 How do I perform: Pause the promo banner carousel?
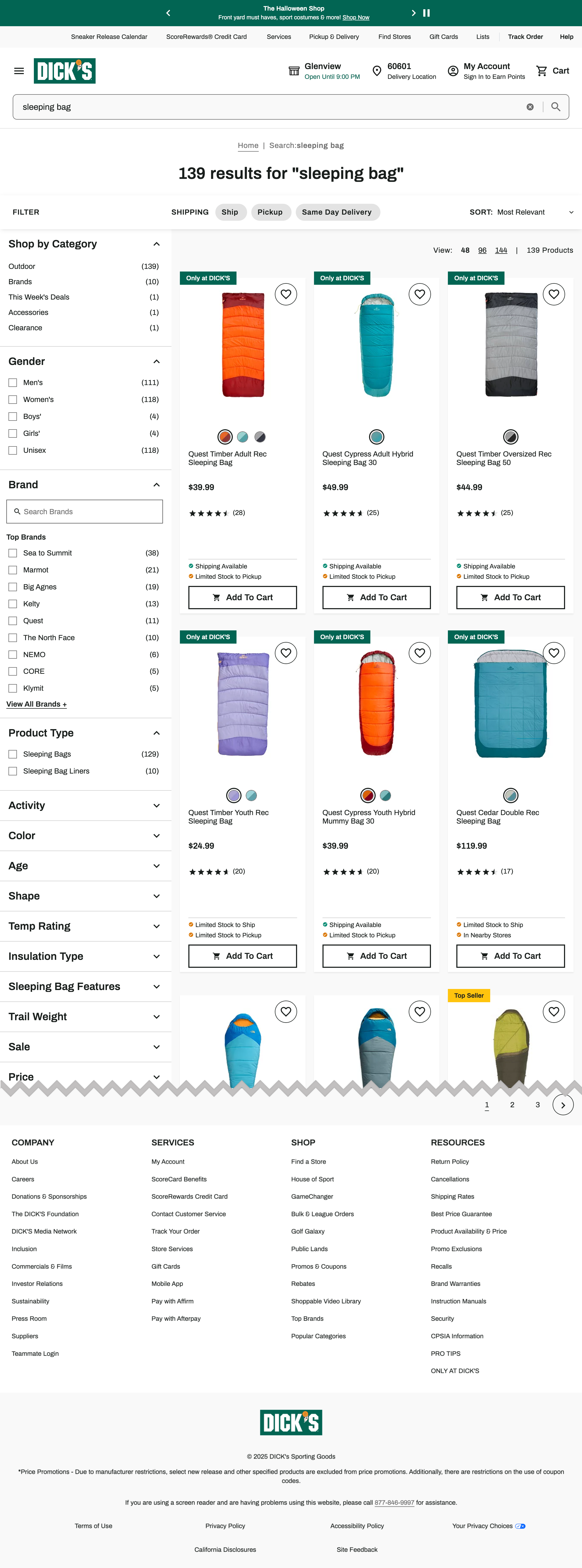click(426, 13)
